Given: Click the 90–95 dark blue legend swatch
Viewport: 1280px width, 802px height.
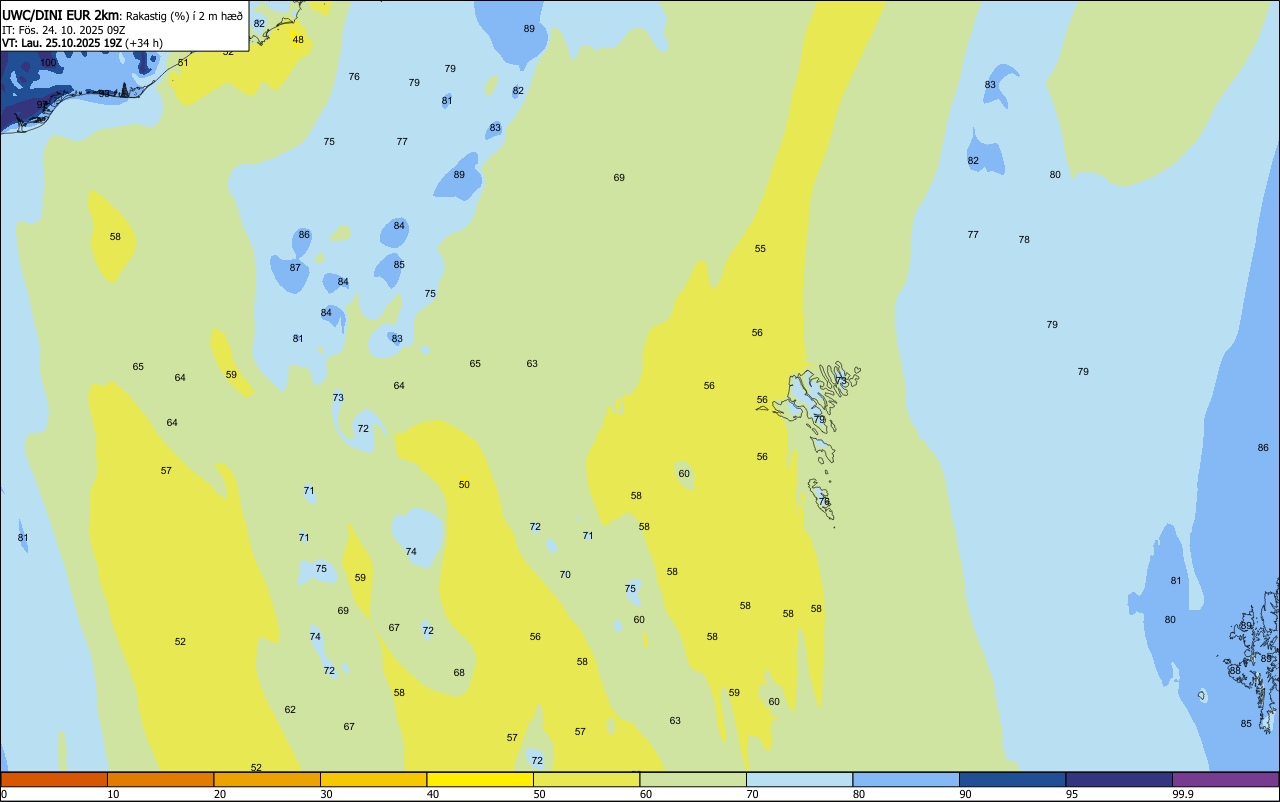Looking at the screenshot, I should 1012,779.
